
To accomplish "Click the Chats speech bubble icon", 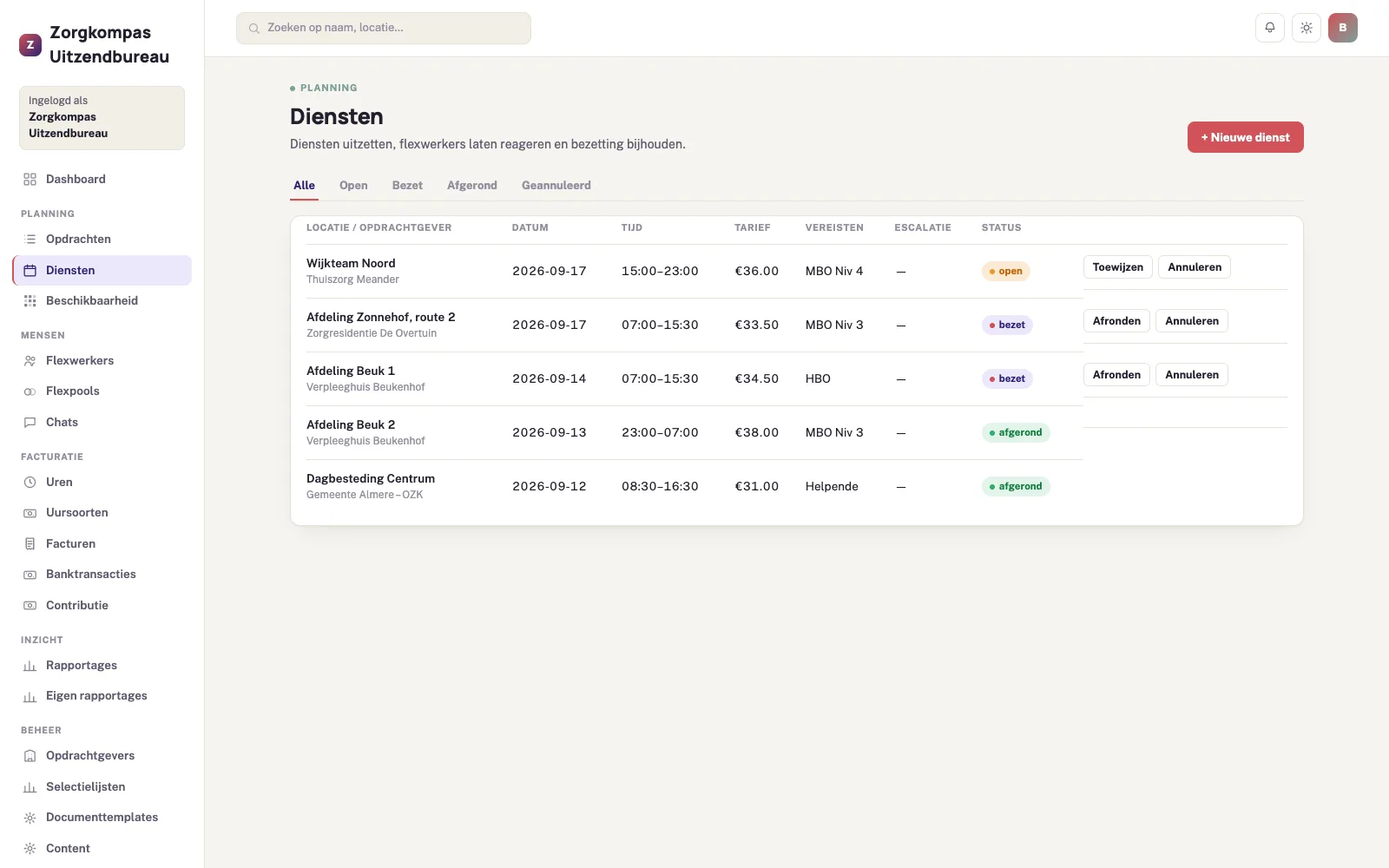I will (30, 422).
